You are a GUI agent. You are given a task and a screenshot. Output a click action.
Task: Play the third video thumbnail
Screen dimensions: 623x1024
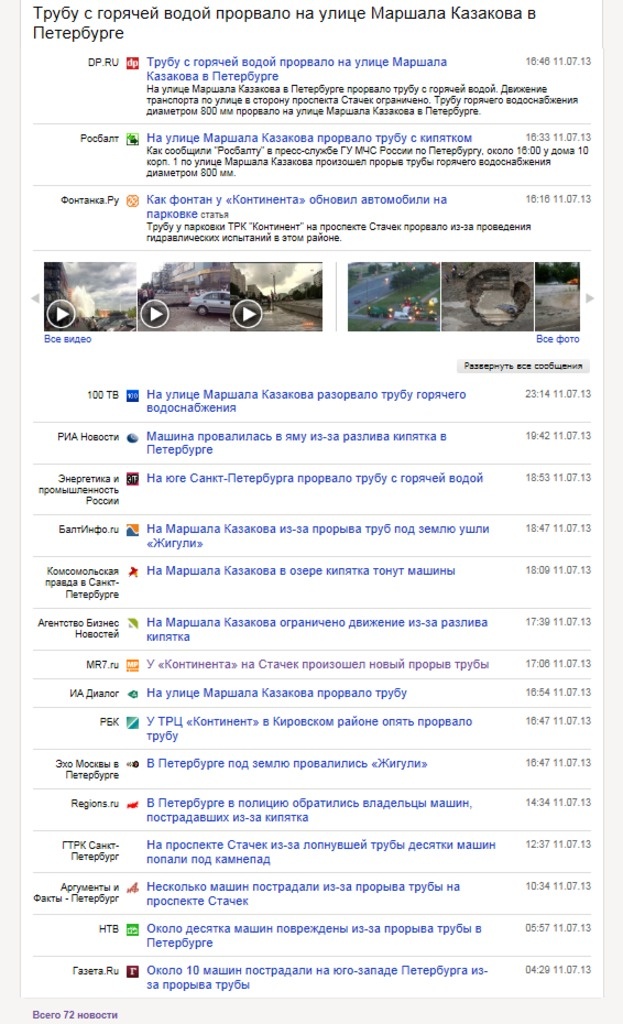coord(247,314)
